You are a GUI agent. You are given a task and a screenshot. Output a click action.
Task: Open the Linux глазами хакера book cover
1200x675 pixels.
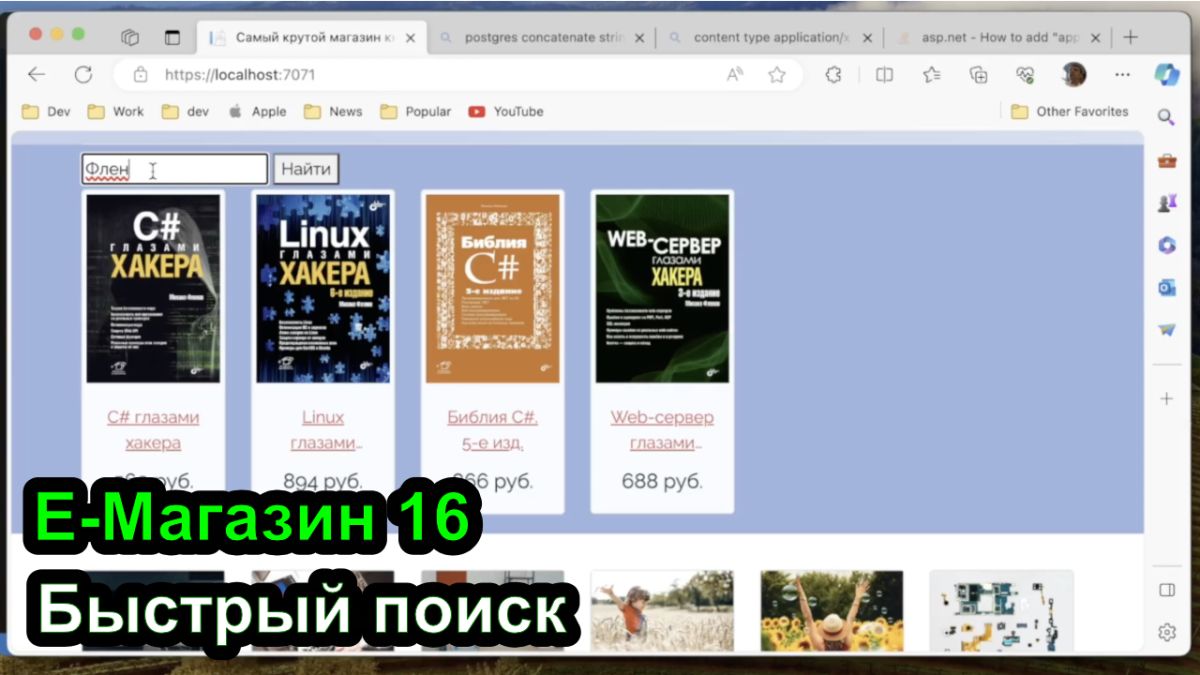(323, 288)
